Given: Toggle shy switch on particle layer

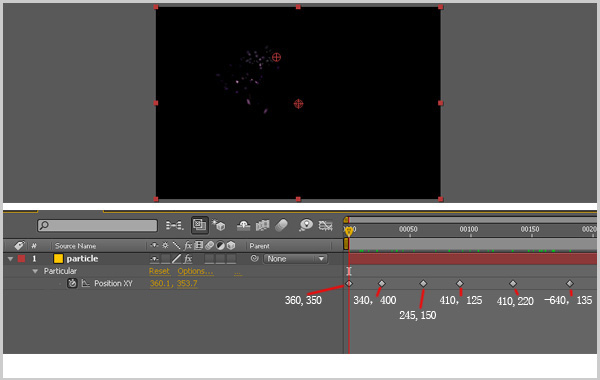Looking at the screenshot, I should click(x=154, y=259).
